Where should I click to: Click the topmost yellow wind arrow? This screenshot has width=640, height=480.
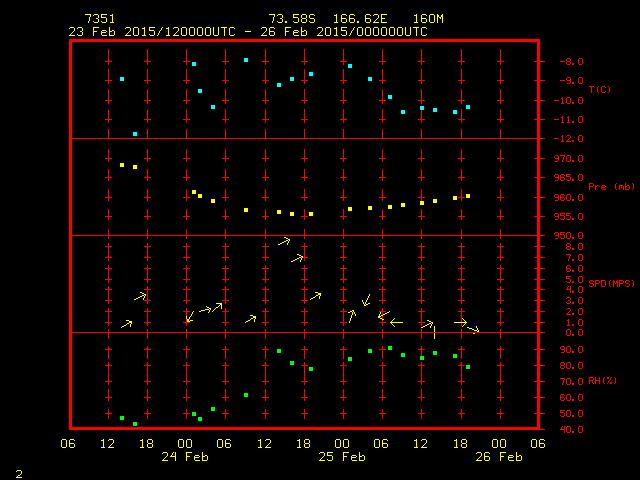point(284,241)
